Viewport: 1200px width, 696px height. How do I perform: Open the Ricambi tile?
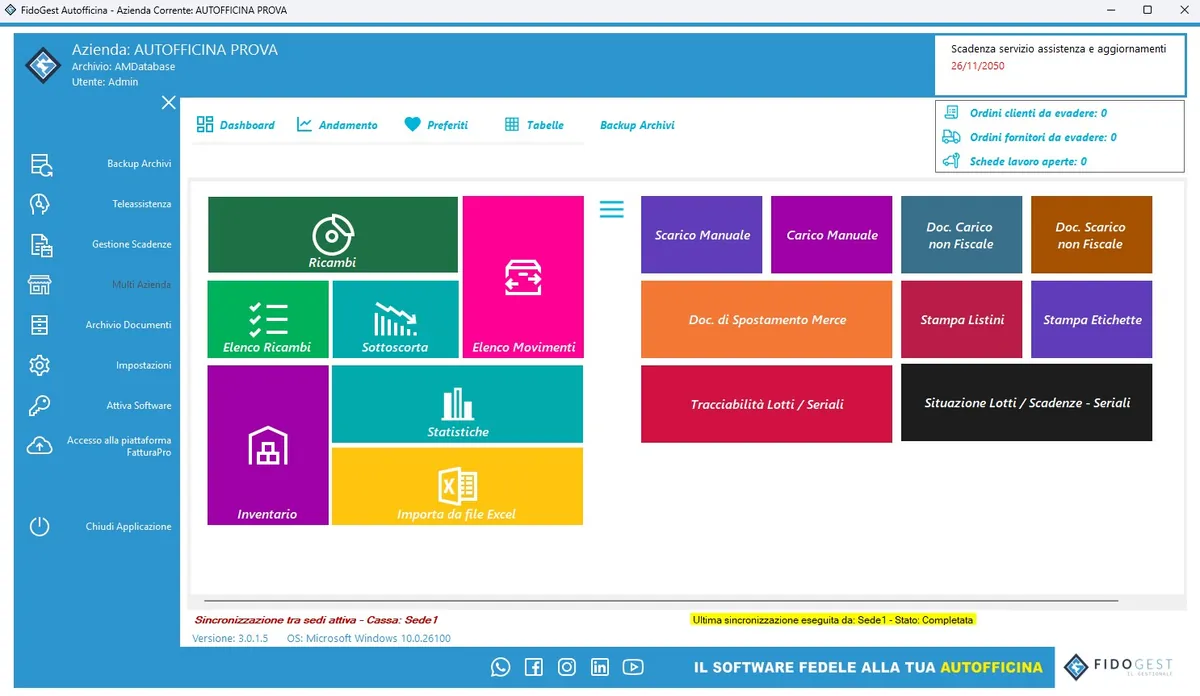tap(333, 234)
